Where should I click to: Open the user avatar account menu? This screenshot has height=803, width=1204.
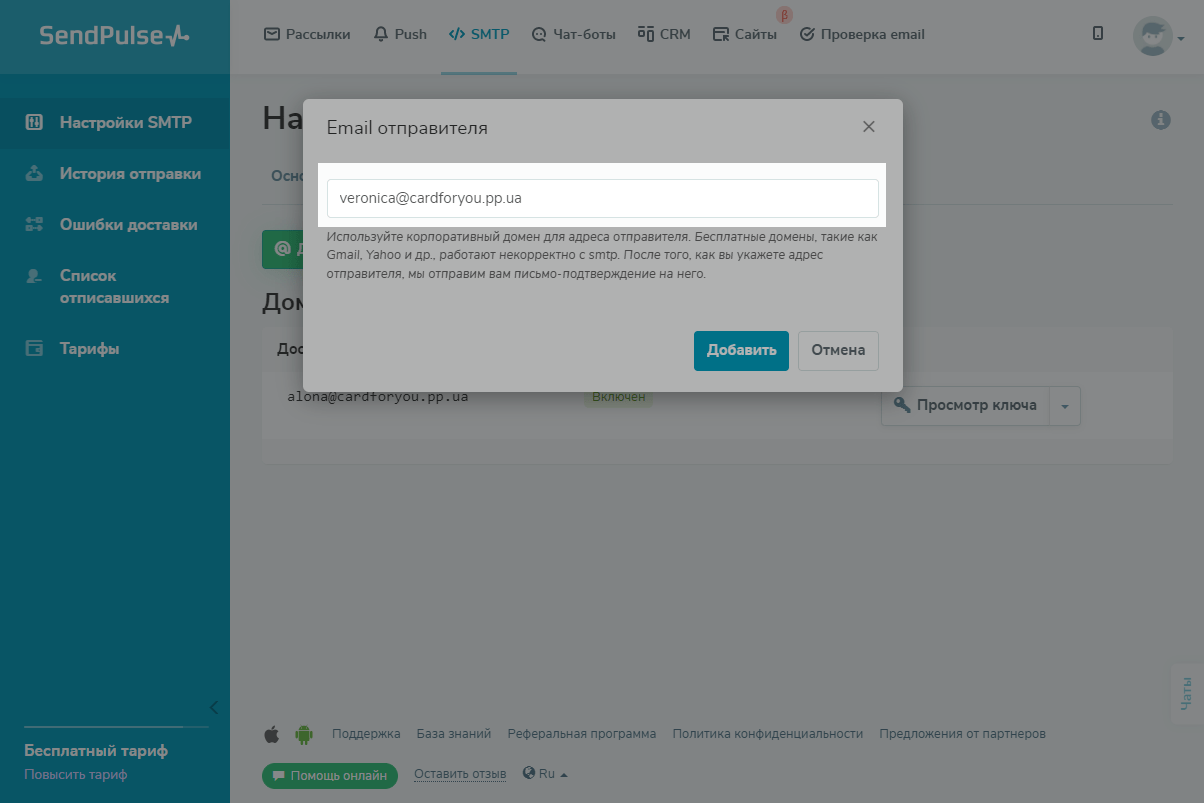[1158, 36]
